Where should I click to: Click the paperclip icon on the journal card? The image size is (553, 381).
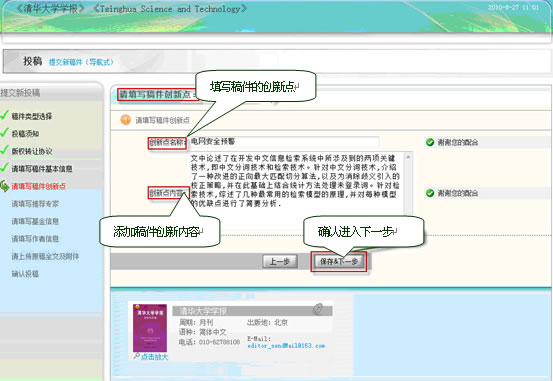(318, 308)
